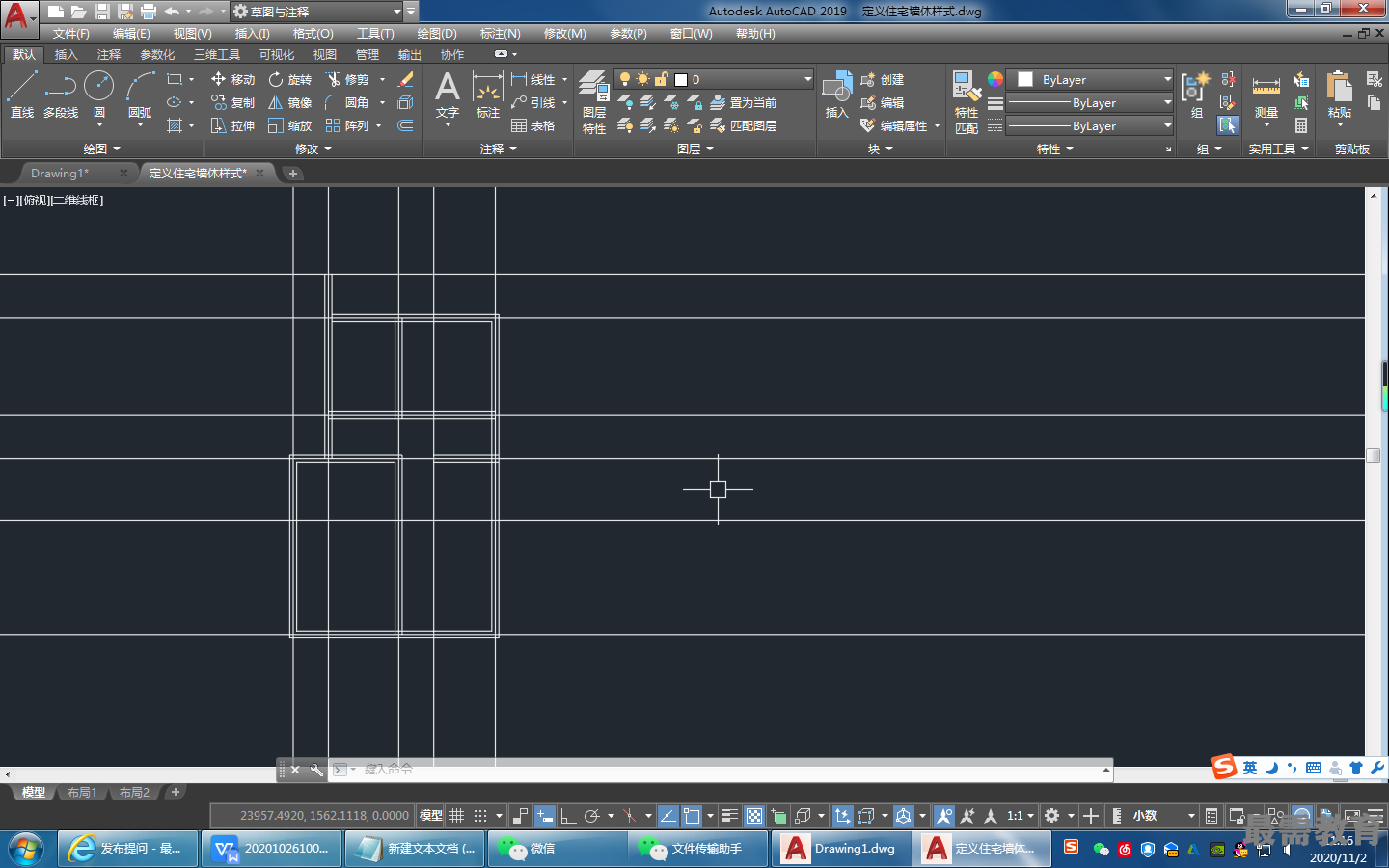
Task: Insert a Table (表格)
Action: (x=532, y=125)
